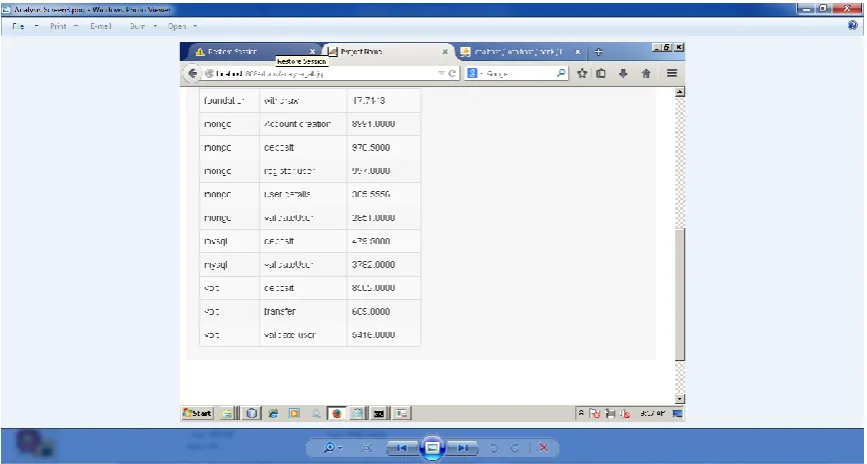Reload the page with refresh icon
The width and height of the screenshot is (867, 464).
452,73
